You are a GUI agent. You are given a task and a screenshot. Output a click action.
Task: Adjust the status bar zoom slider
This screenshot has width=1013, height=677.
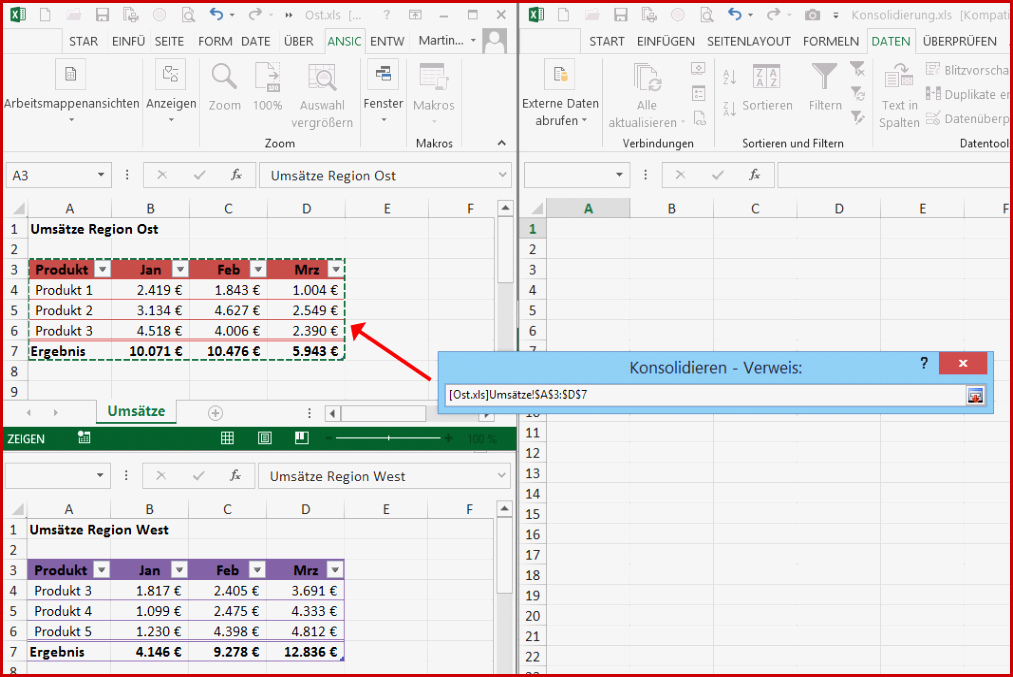tap(388, 438)
